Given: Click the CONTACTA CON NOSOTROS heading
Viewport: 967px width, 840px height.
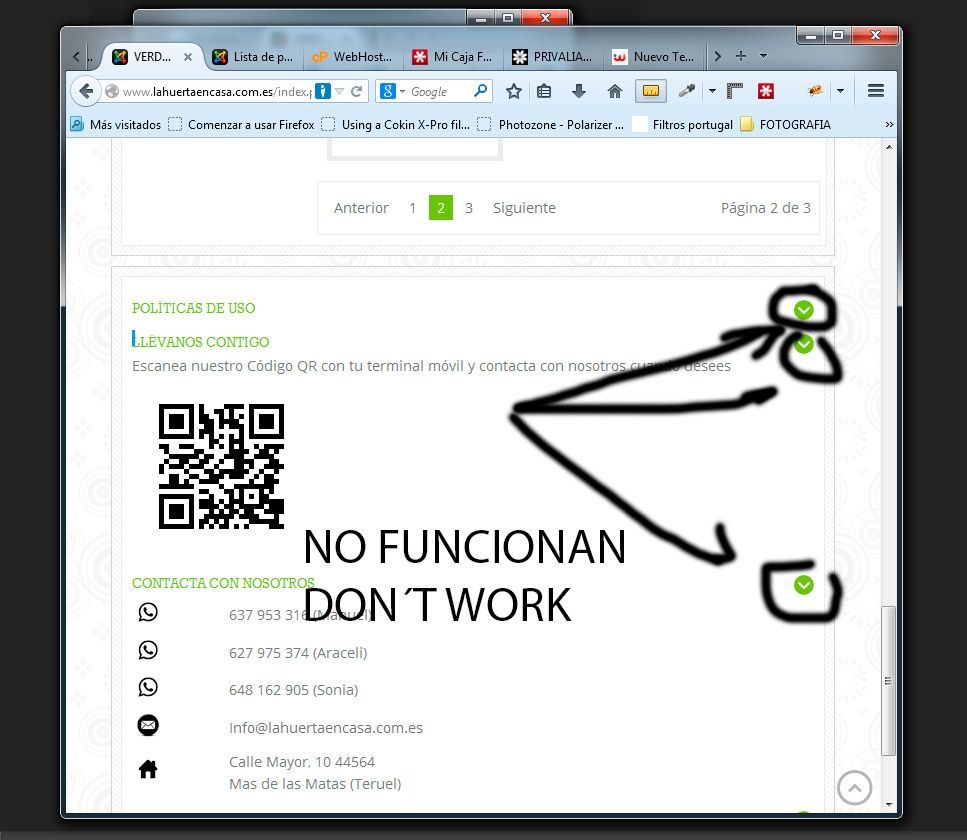Looking at the screenshot, I should [x=223, y=583].
